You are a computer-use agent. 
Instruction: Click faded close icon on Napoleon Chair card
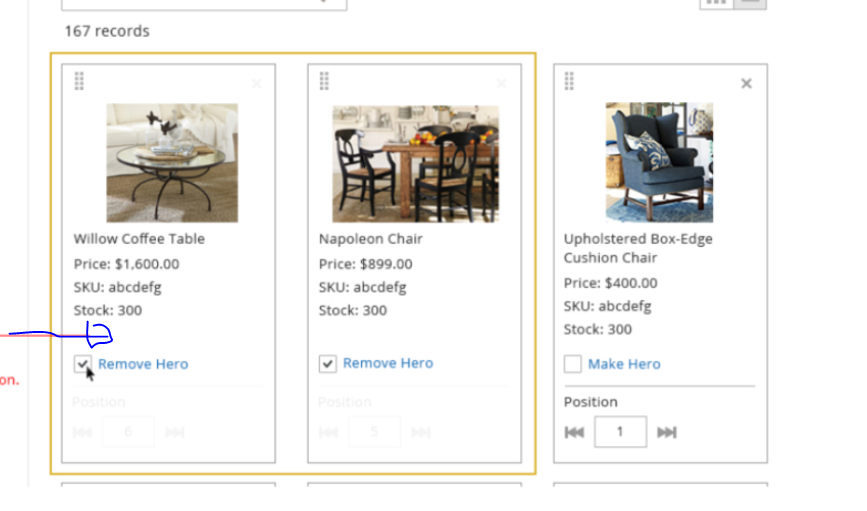click(502, 84)
